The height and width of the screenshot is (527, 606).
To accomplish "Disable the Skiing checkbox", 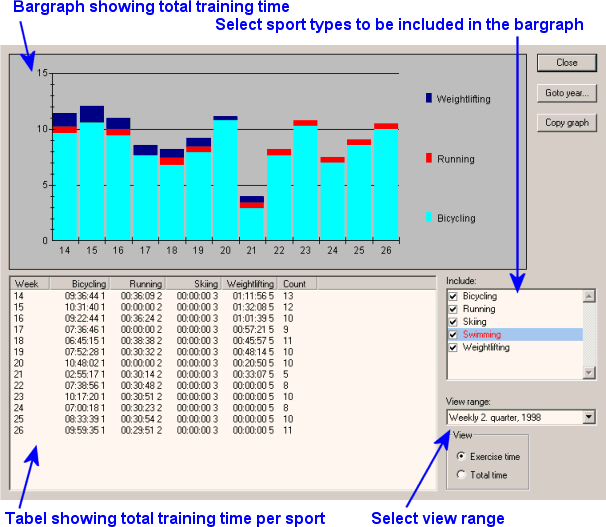I will 454,322.
